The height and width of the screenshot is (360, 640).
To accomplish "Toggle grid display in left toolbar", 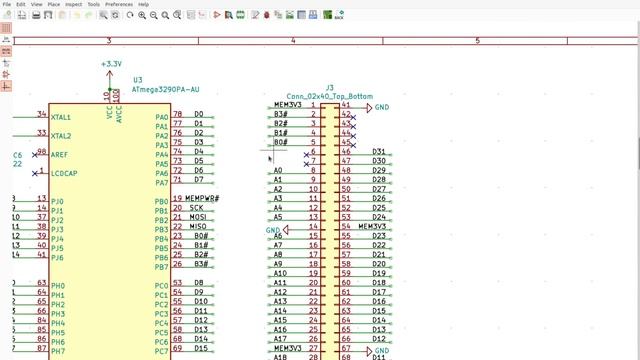I will click(6, 28).
